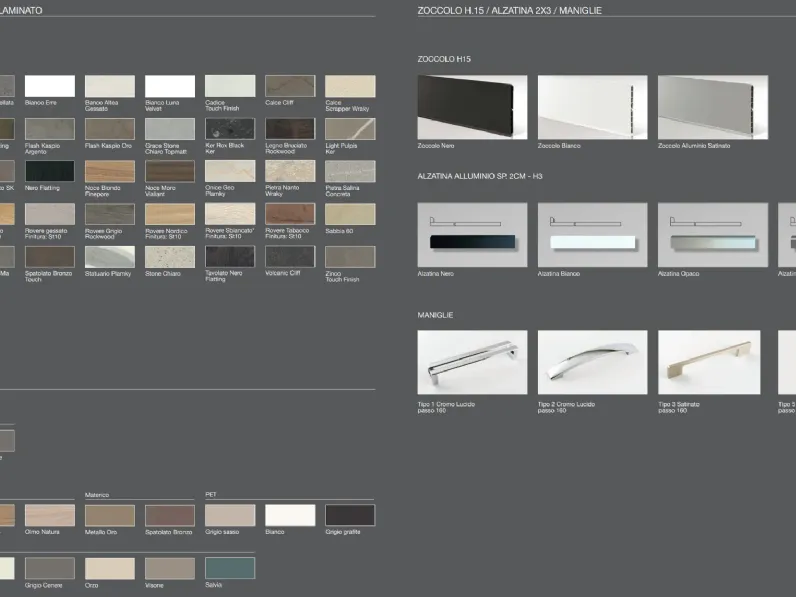Select the Onice Geo Plamky swatch
The width and height of the screenshot is (796, 597).
coord(230,172)
